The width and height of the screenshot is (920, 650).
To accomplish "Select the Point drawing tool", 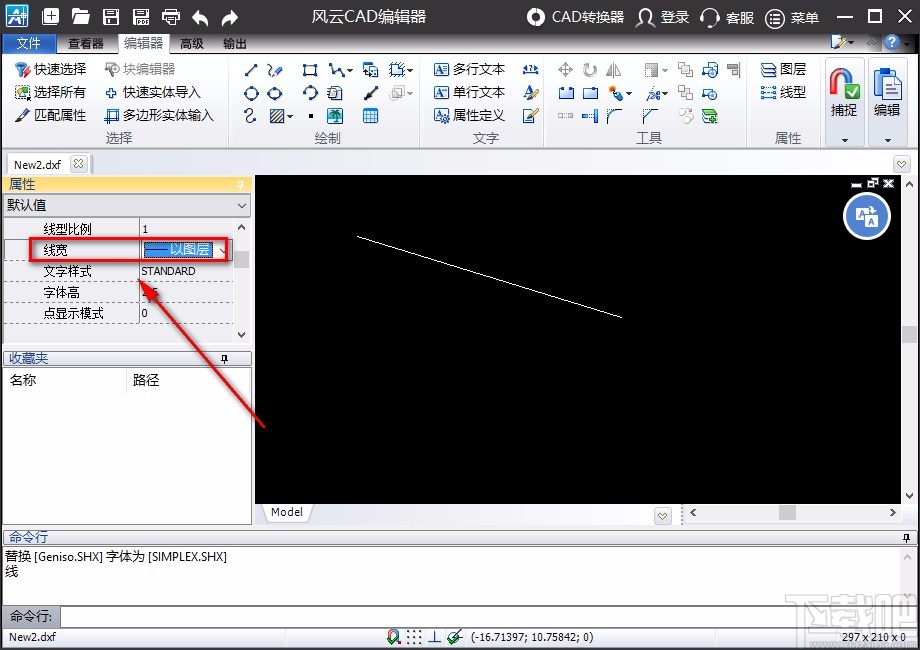I will point(310,116).
